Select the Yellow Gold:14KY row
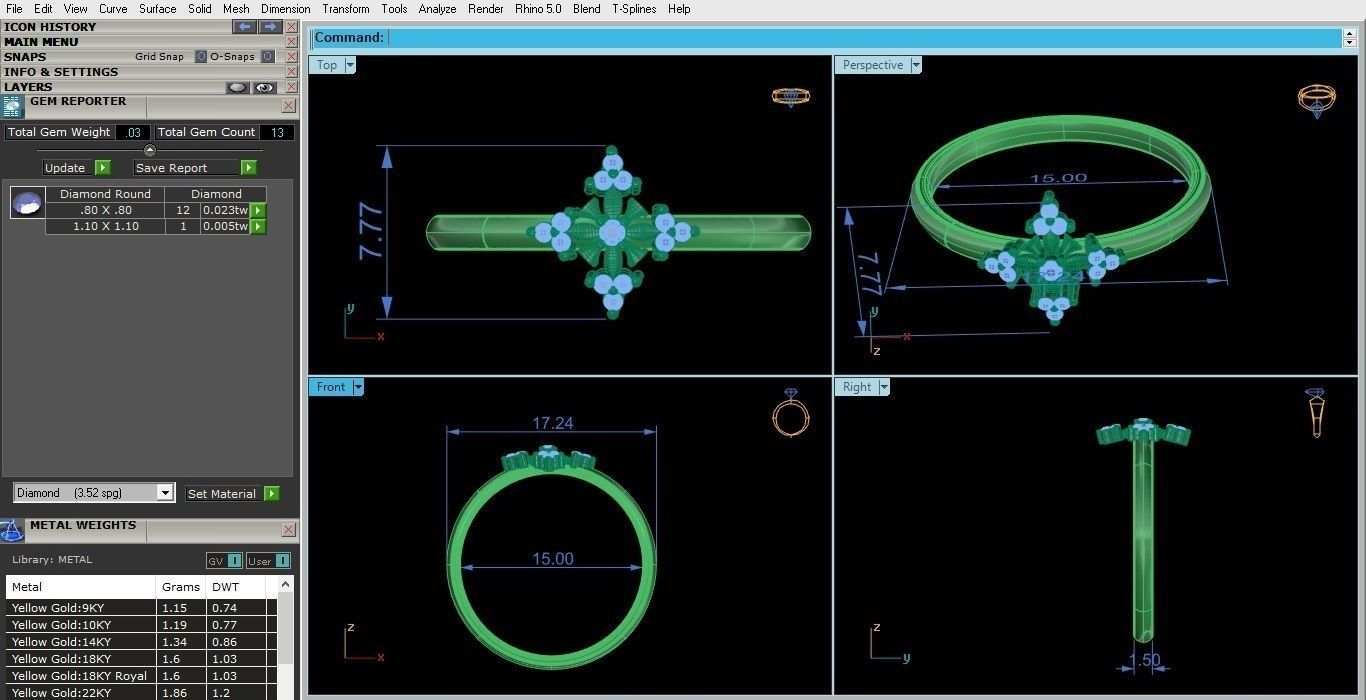The width and height of the screenshot is (1366, 700). click(142, 642)
